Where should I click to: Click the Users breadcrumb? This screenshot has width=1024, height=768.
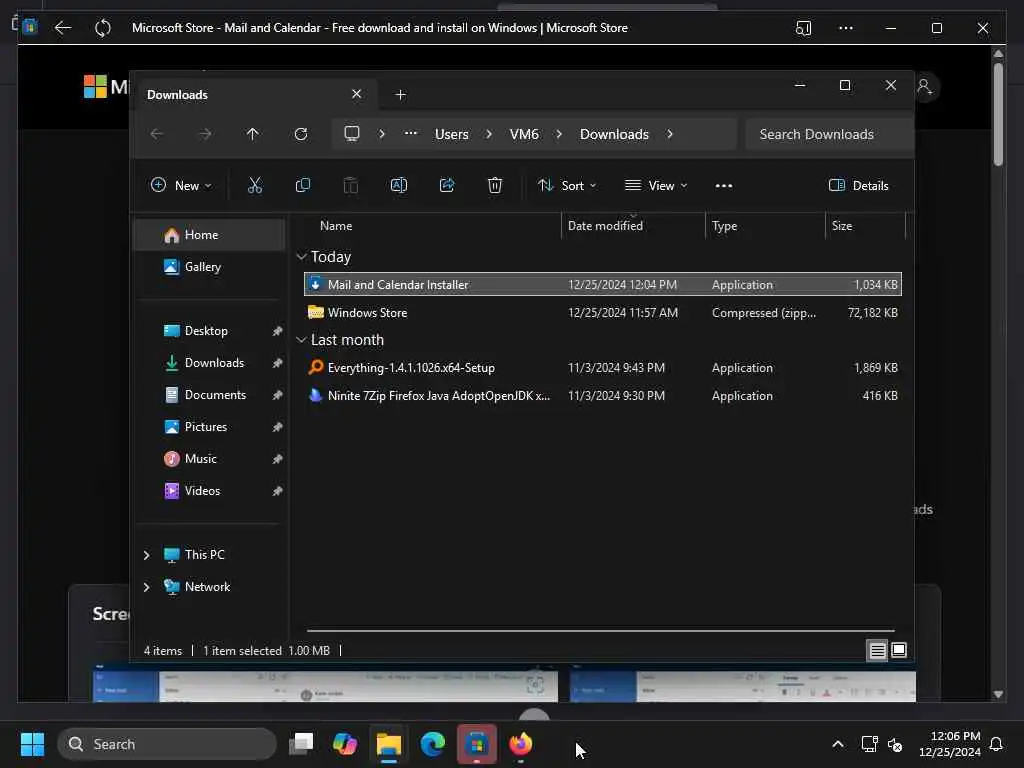452,134
